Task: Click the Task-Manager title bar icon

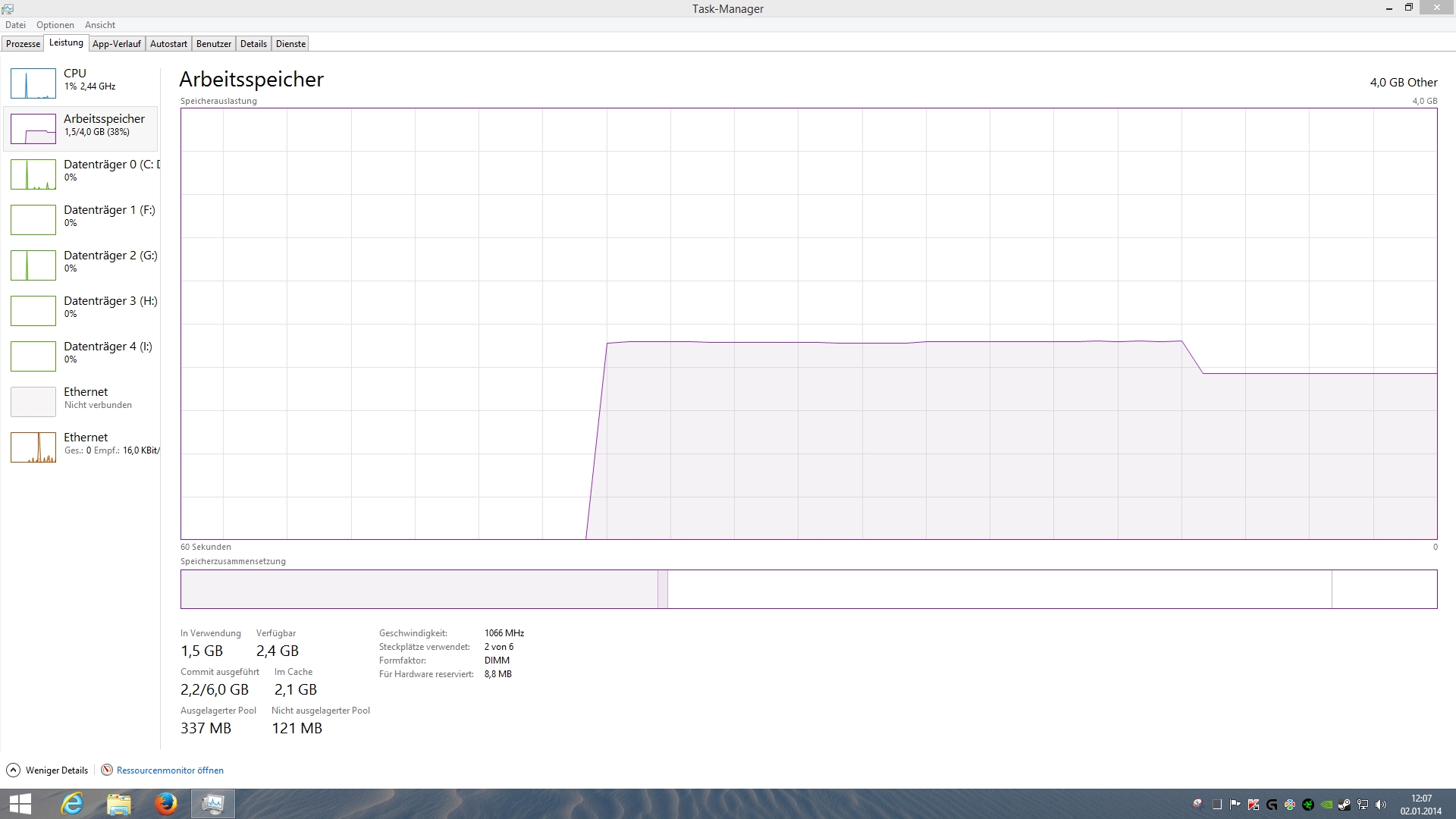Action: [x=8, y=8]
